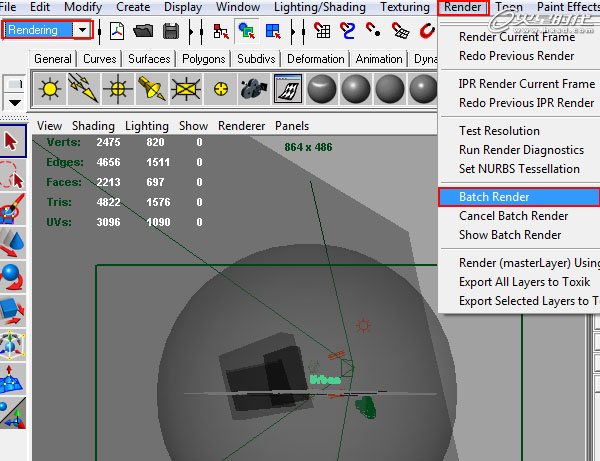The height and width of the screenshot is (461, 600).
Task: Toggle the Snap to Grids magnet icon
Action: (322, 31)
